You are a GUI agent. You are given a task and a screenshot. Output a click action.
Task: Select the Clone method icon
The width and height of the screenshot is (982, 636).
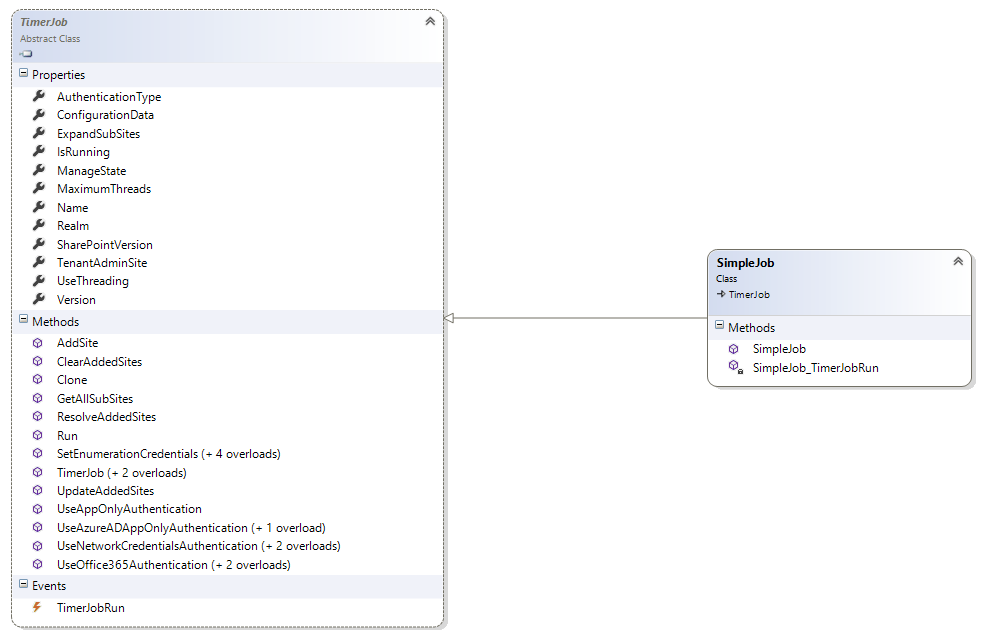(x=38, y=379)
